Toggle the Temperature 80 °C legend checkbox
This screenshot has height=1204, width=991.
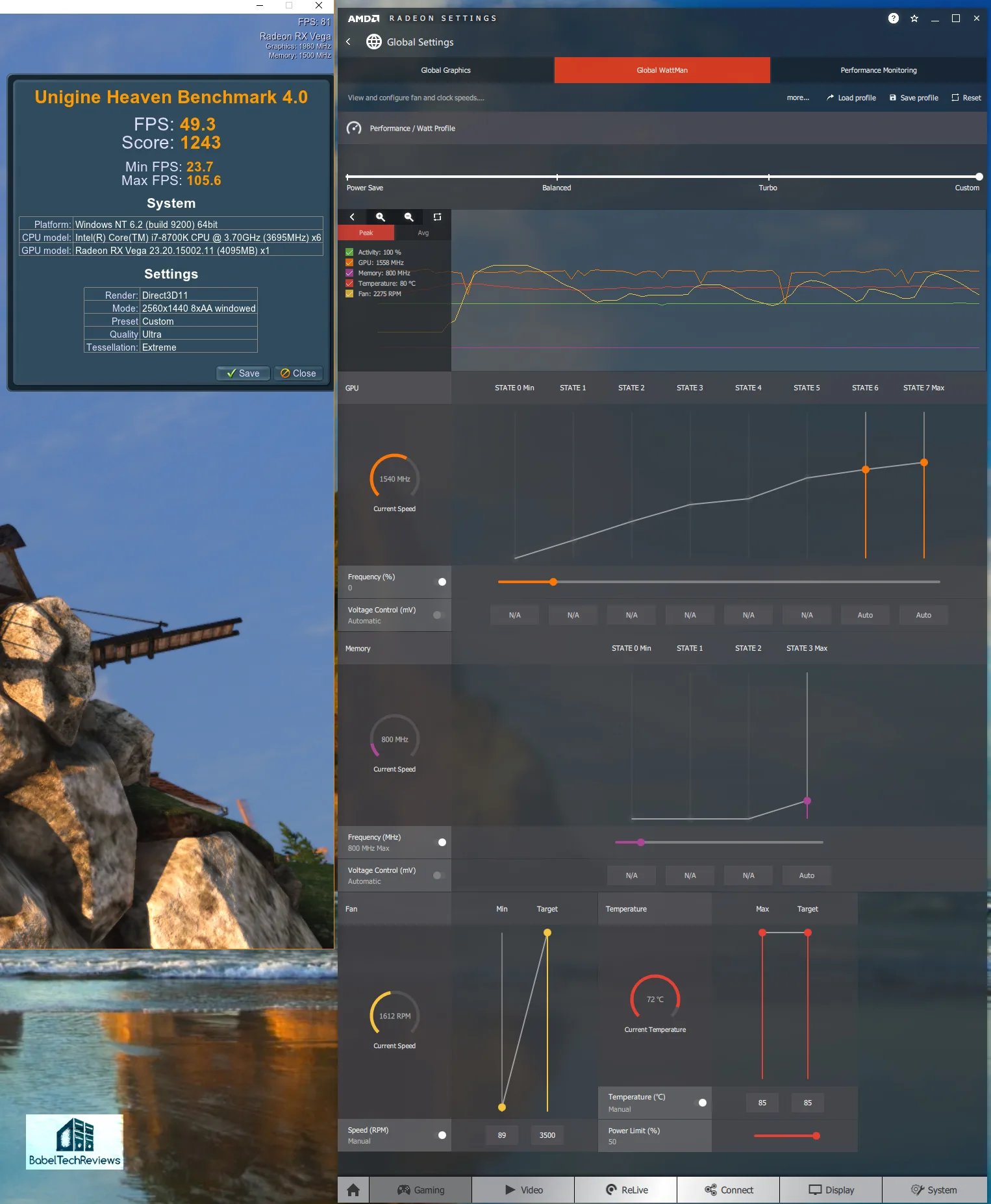tap(349, 283)
